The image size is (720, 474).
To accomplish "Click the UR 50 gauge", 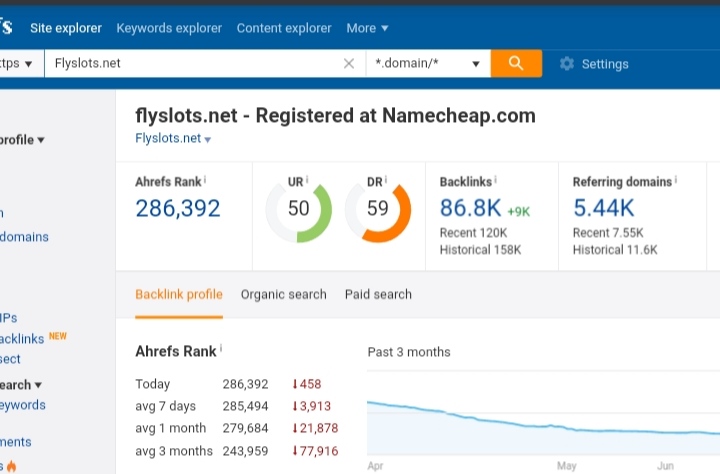I will click(298, 209).
